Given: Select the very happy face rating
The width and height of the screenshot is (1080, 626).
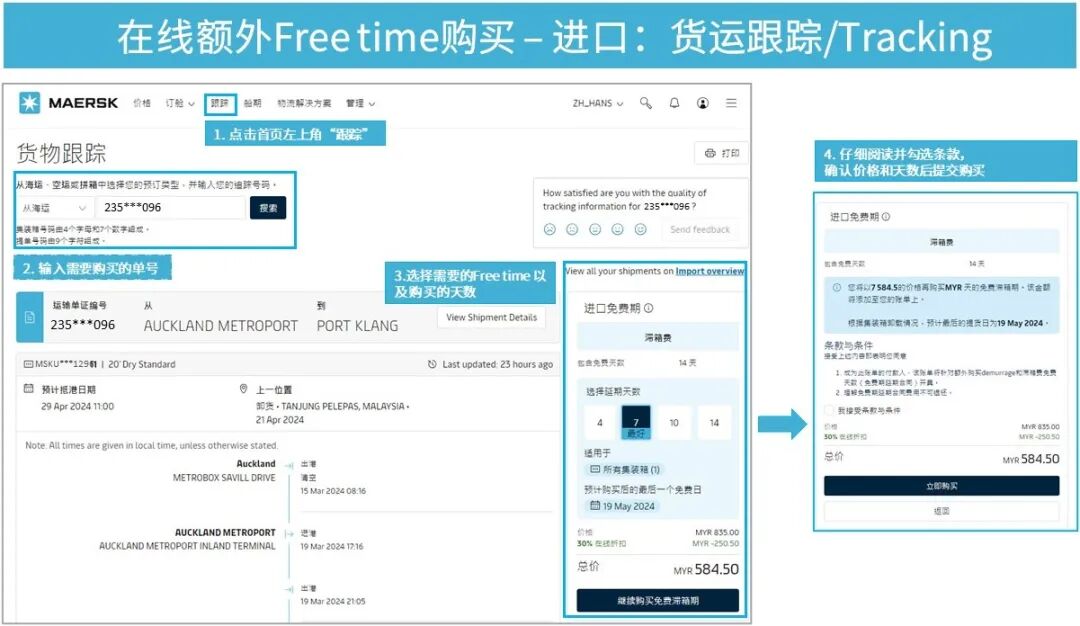Looking at the screenshot, I should coord(641,229).
